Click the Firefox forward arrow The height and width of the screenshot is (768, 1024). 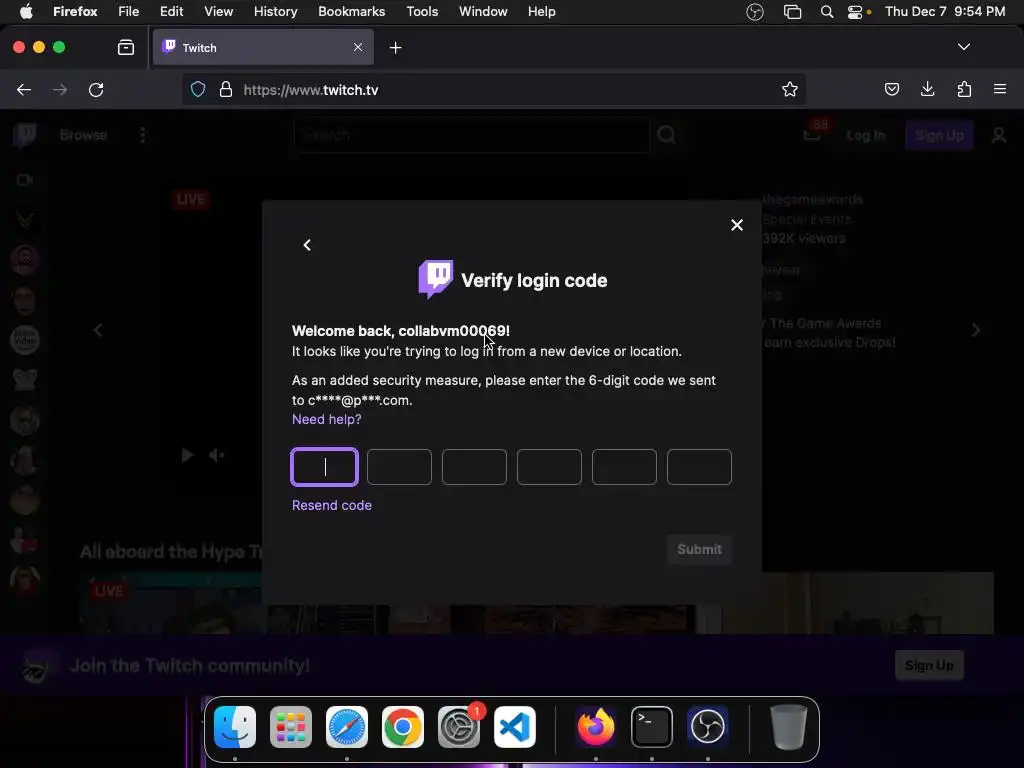[x=60, y=89]
